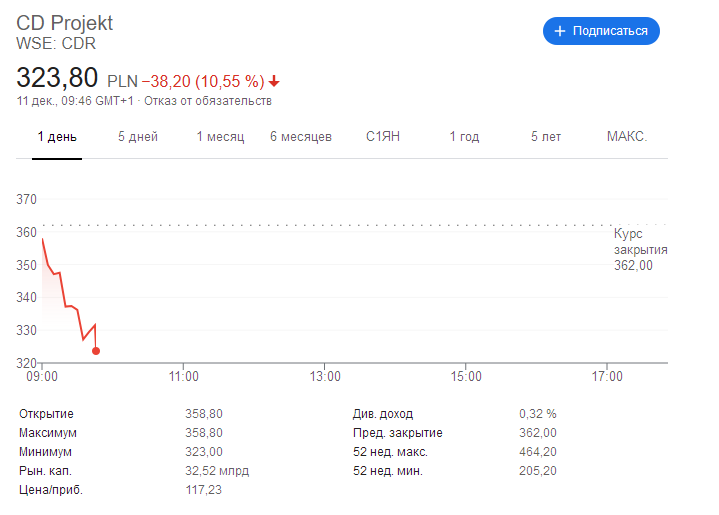
Task: Click the Цена/приб. value 117,23
Action: coord(203,490)
